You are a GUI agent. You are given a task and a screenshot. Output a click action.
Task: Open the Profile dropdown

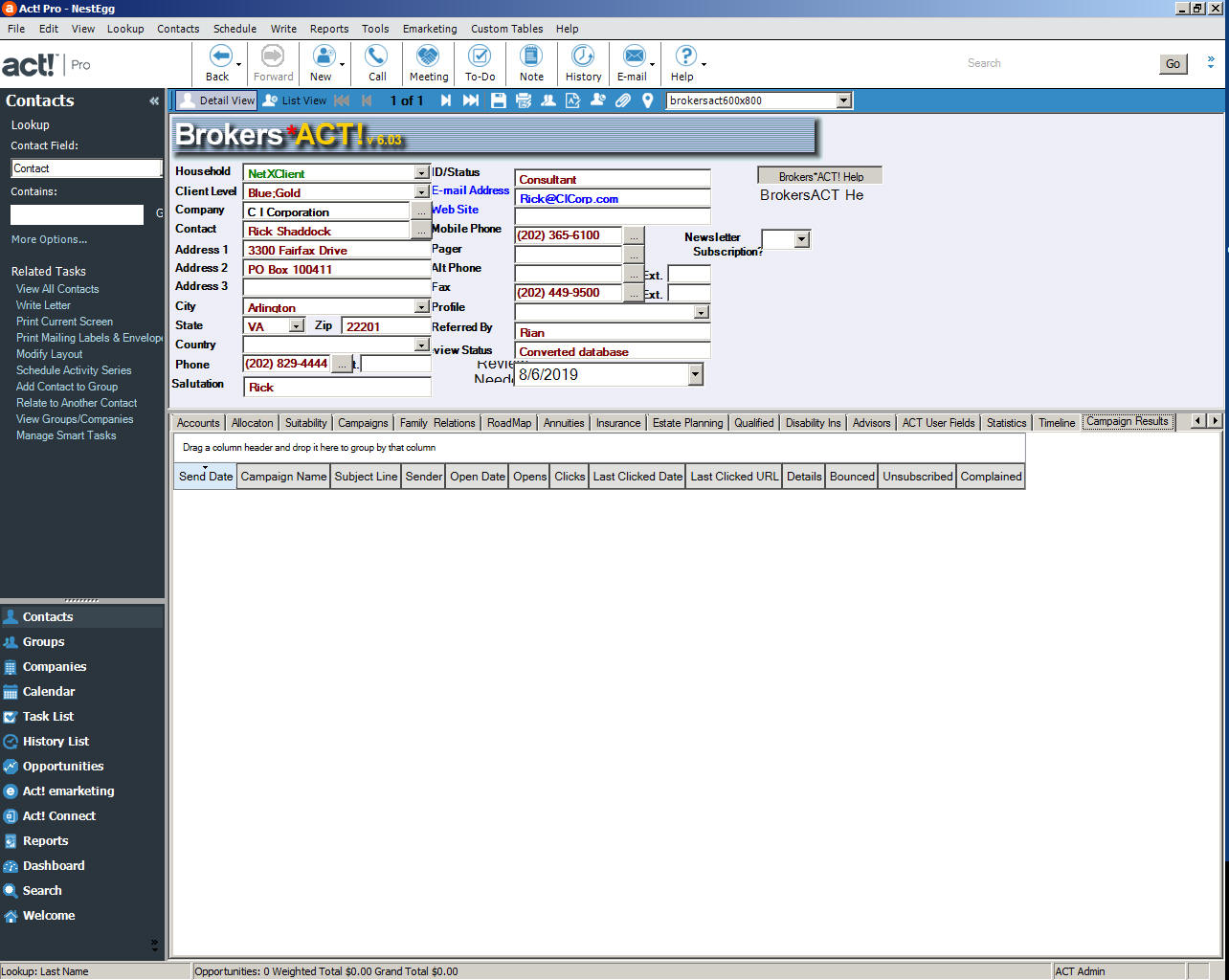pos(702,312)
